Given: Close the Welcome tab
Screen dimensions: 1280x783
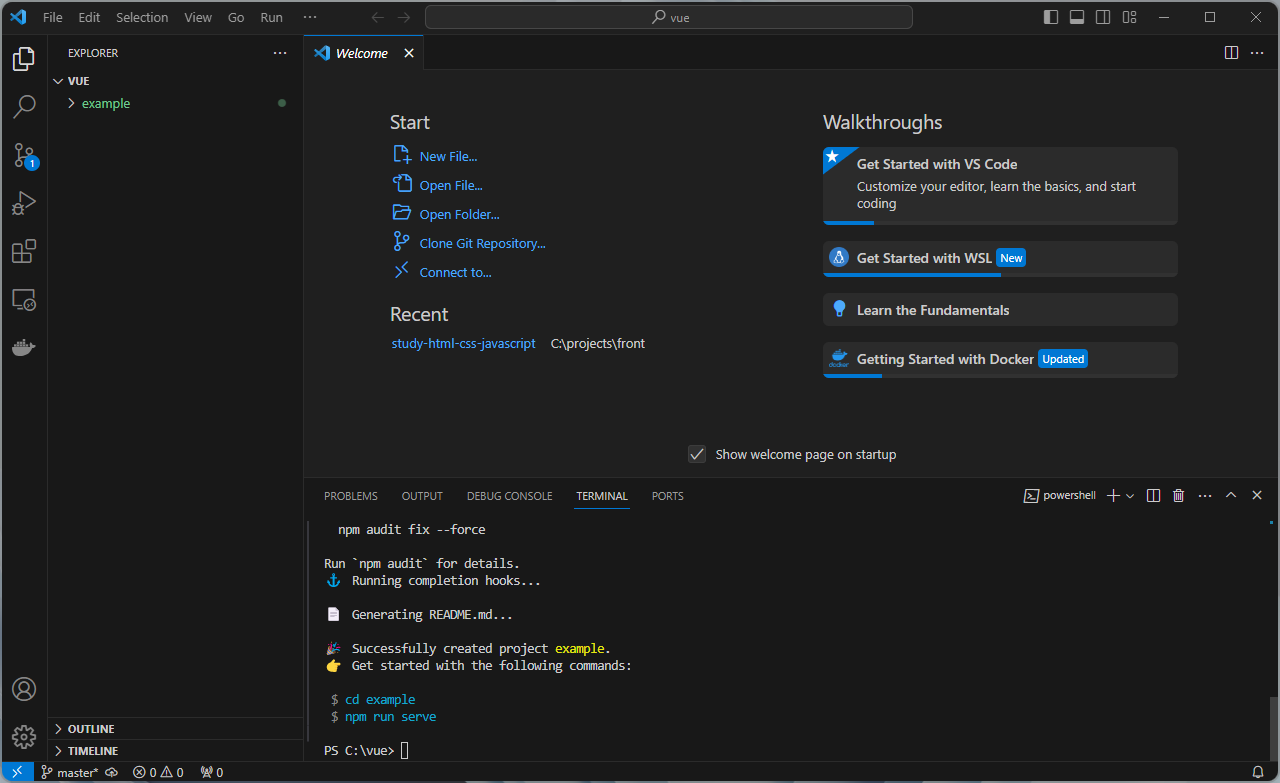Looking at the screenshot, I should click(408, 53).
